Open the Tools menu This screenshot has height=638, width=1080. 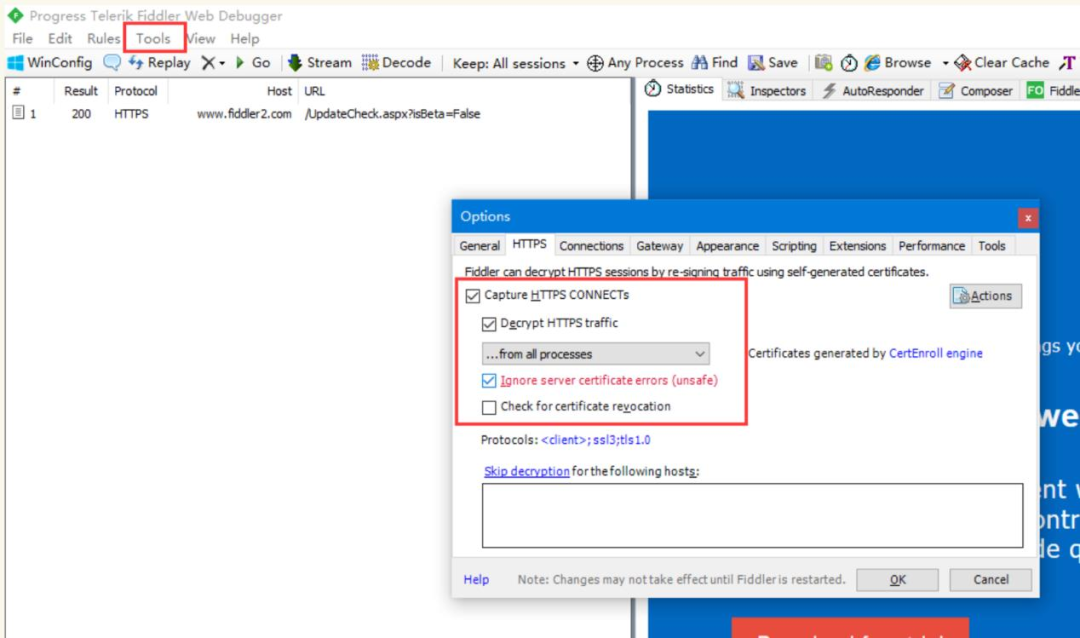(x=153, y=39)
